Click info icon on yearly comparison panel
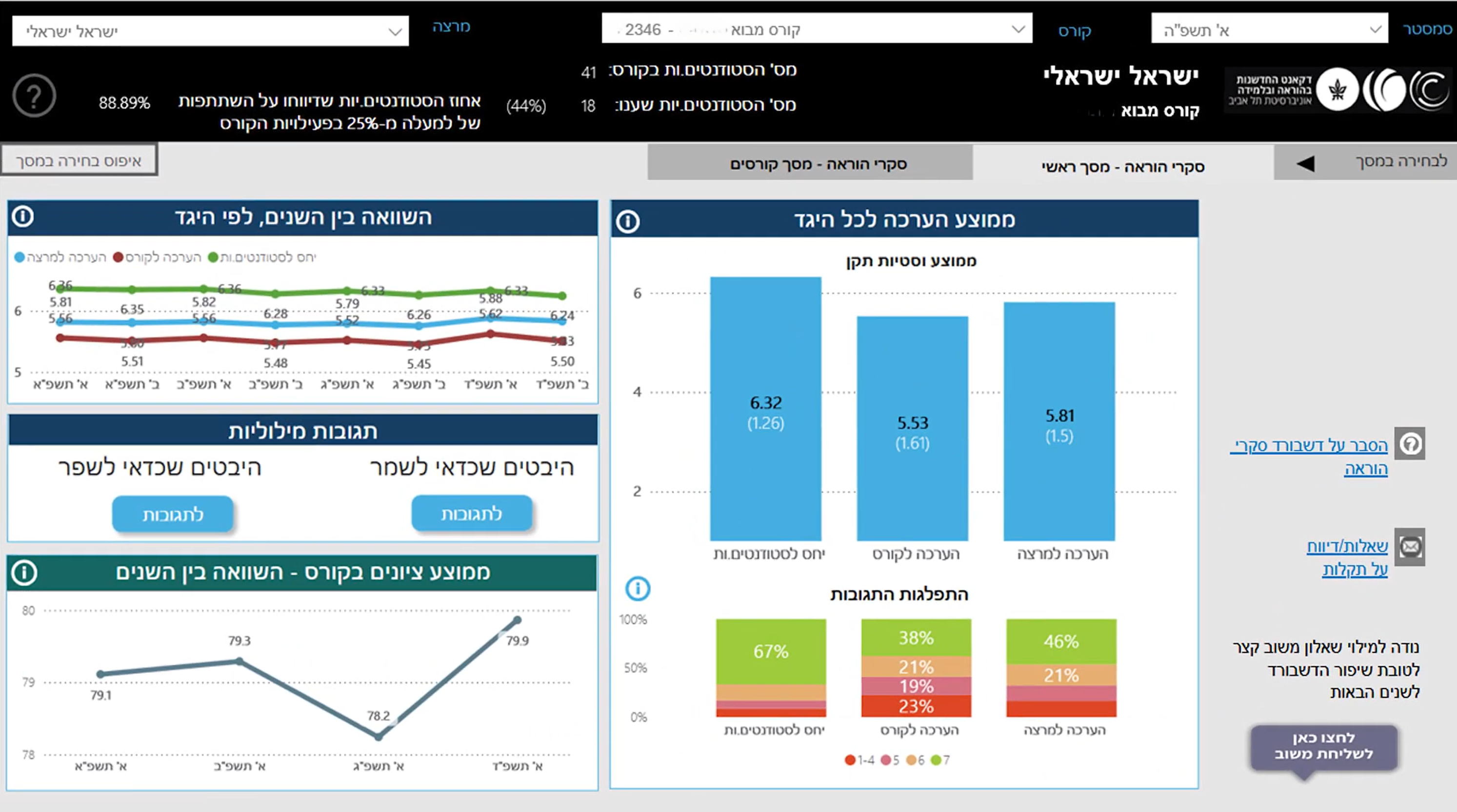The width and height of the screenshot is (1457, 812). (23, 217)
